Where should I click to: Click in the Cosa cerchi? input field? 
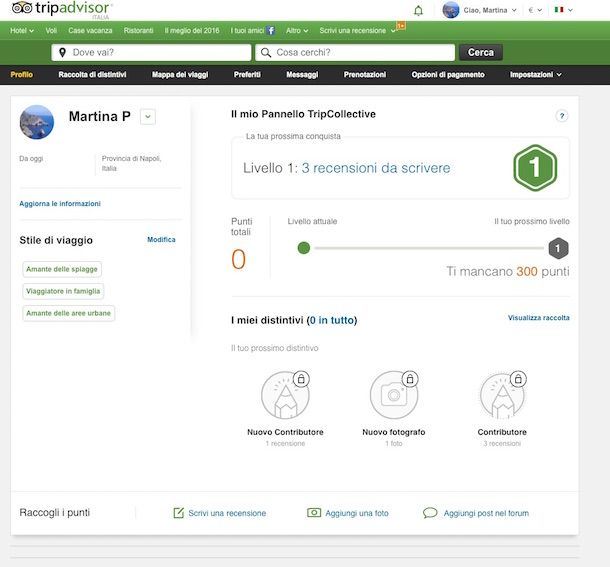tap(355, 53)
